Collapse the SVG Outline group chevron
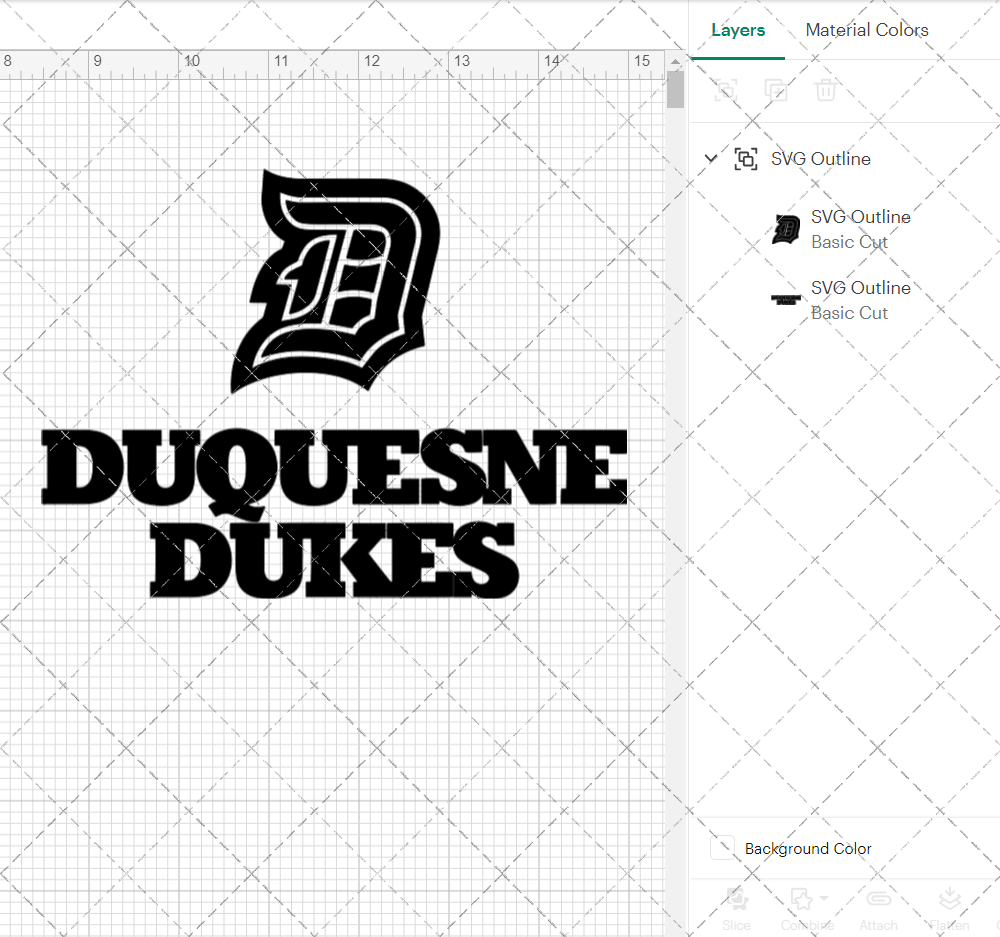Viewport: 1000px width, 937px height. pyautogui.click(x=710, y=158)
